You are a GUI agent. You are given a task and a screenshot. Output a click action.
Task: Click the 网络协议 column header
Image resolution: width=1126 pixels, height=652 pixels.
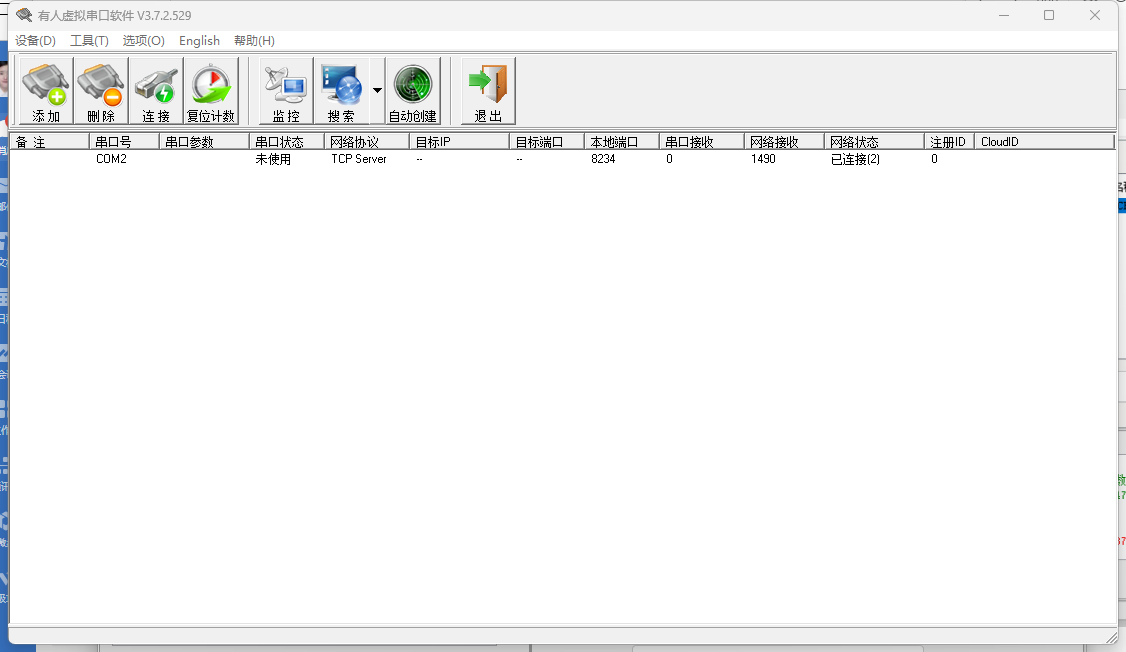pyautogui.click(x=367, y=142)
